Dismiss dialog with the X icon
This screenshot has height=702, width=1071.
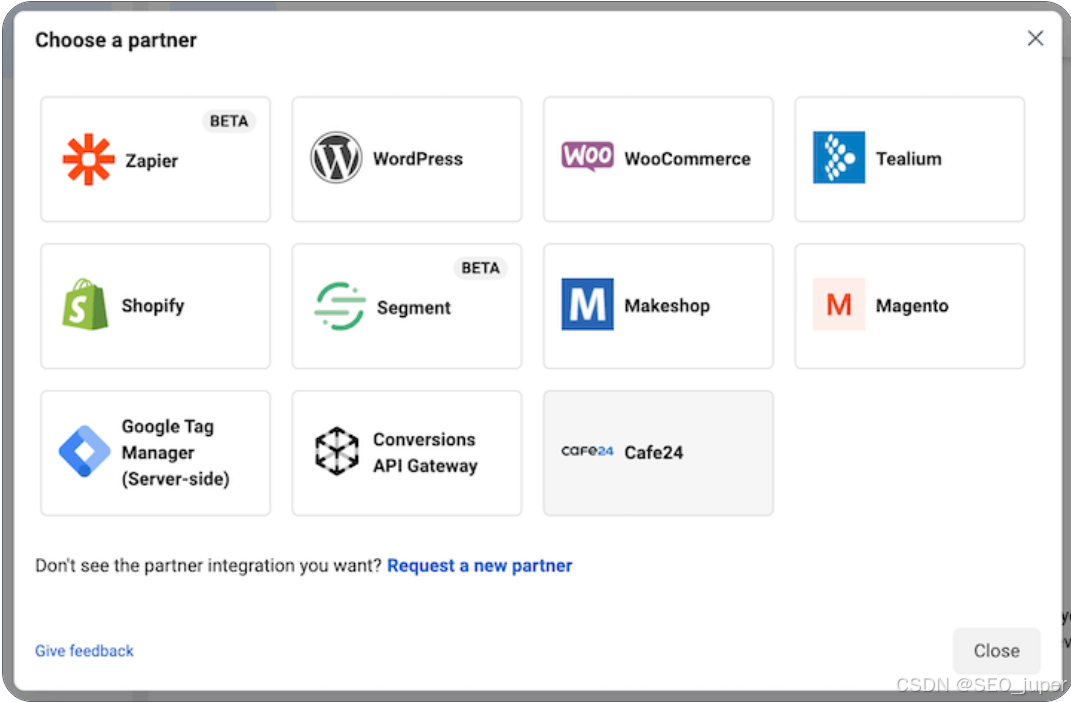click(x=1035, y=38)
